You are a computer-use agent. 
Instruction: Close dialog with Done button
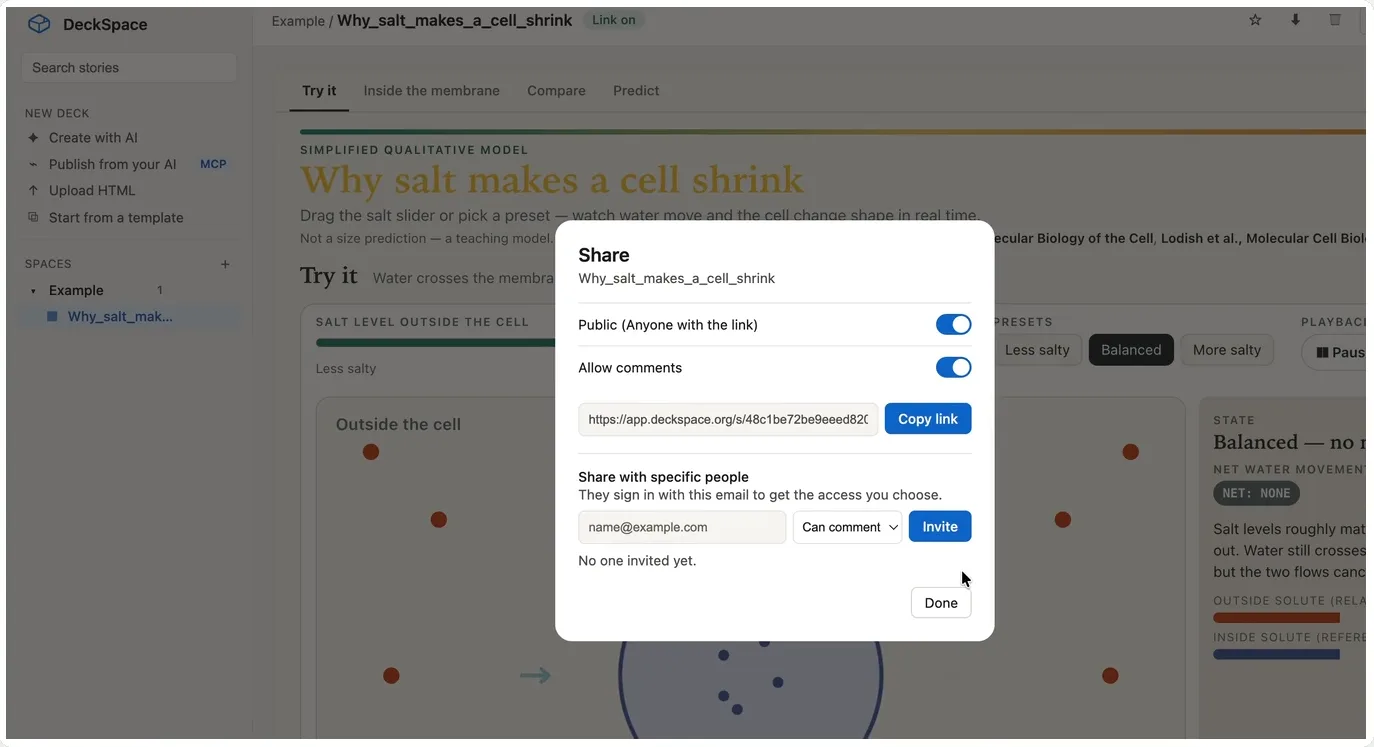(x=941, y=603)
